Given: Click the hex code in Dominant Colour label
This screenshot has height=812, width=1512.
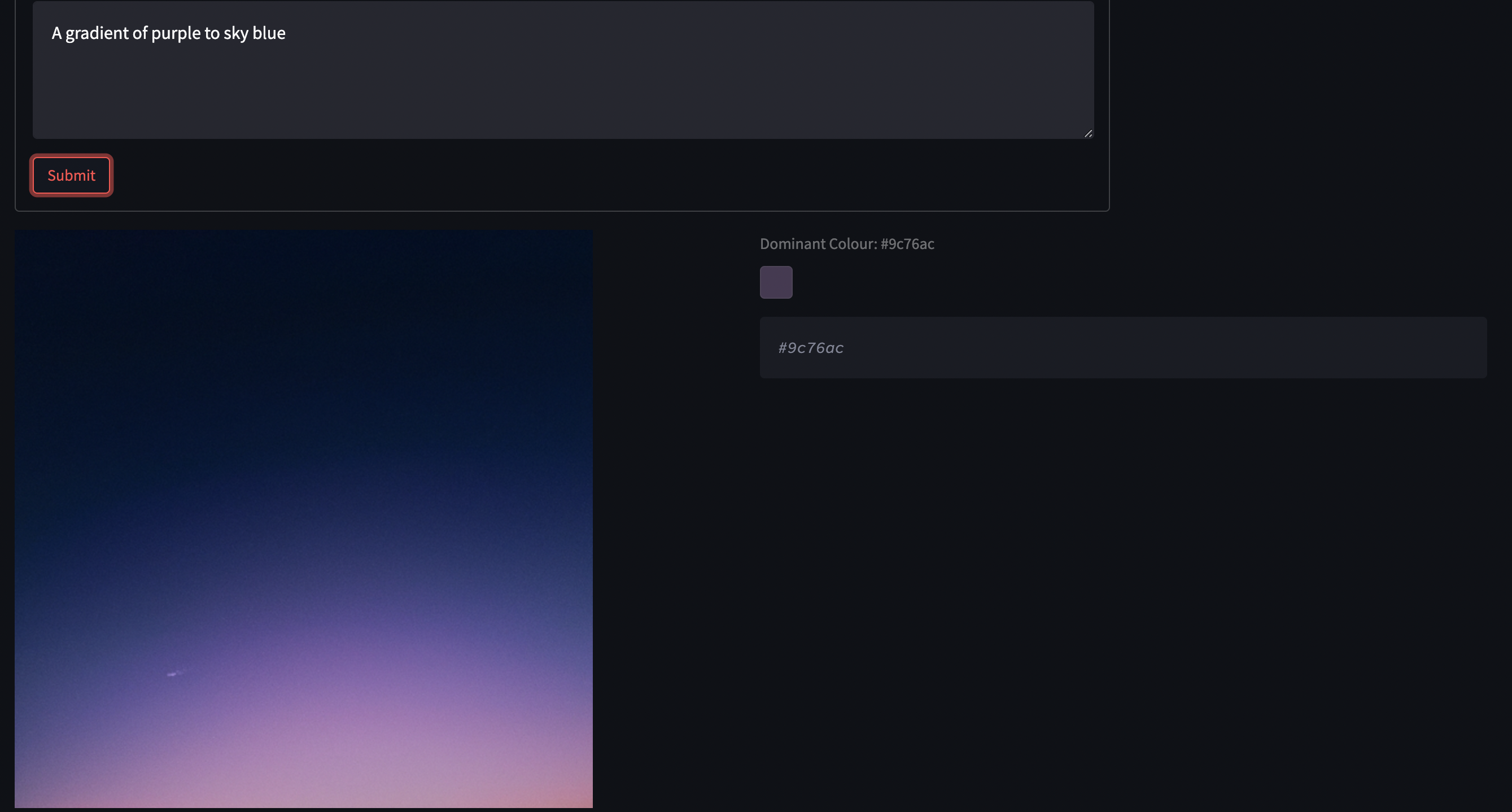Looking at the screenshot, I should point(907,244).
